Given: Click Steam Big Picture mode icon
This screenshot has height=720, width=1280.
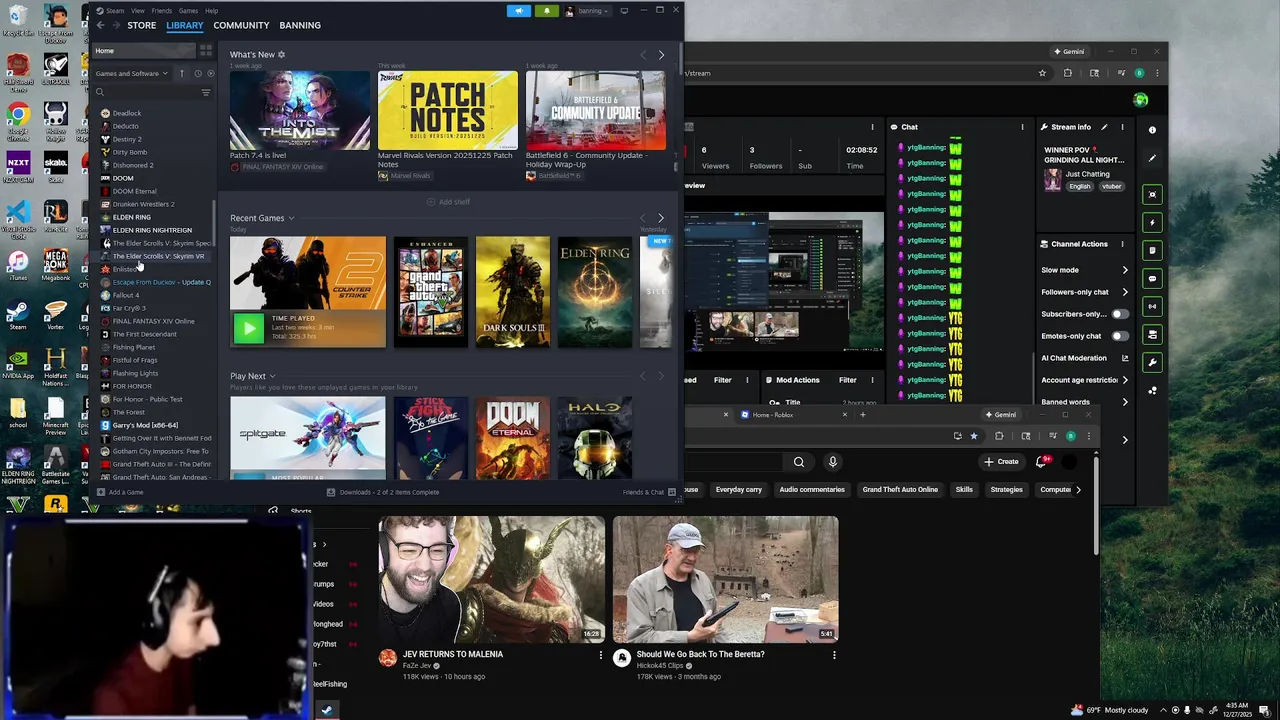Looking at the screenshot, I should pos(624,10).
